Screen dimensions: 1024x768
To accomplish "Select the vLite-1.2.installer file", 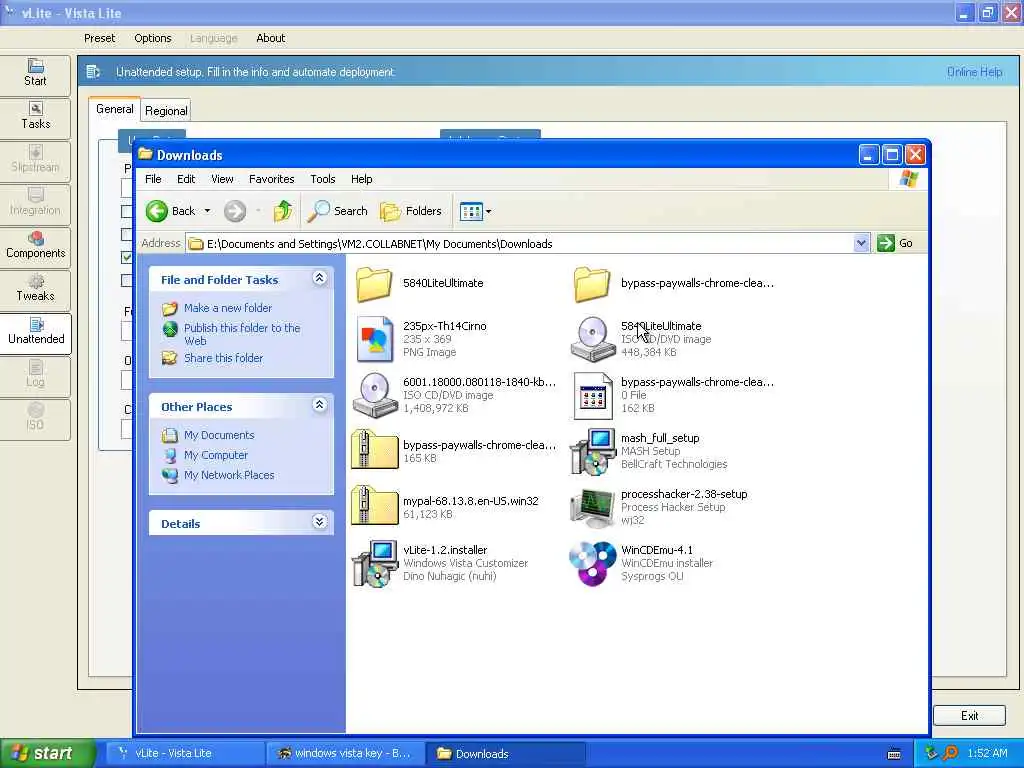I will 375,564.
